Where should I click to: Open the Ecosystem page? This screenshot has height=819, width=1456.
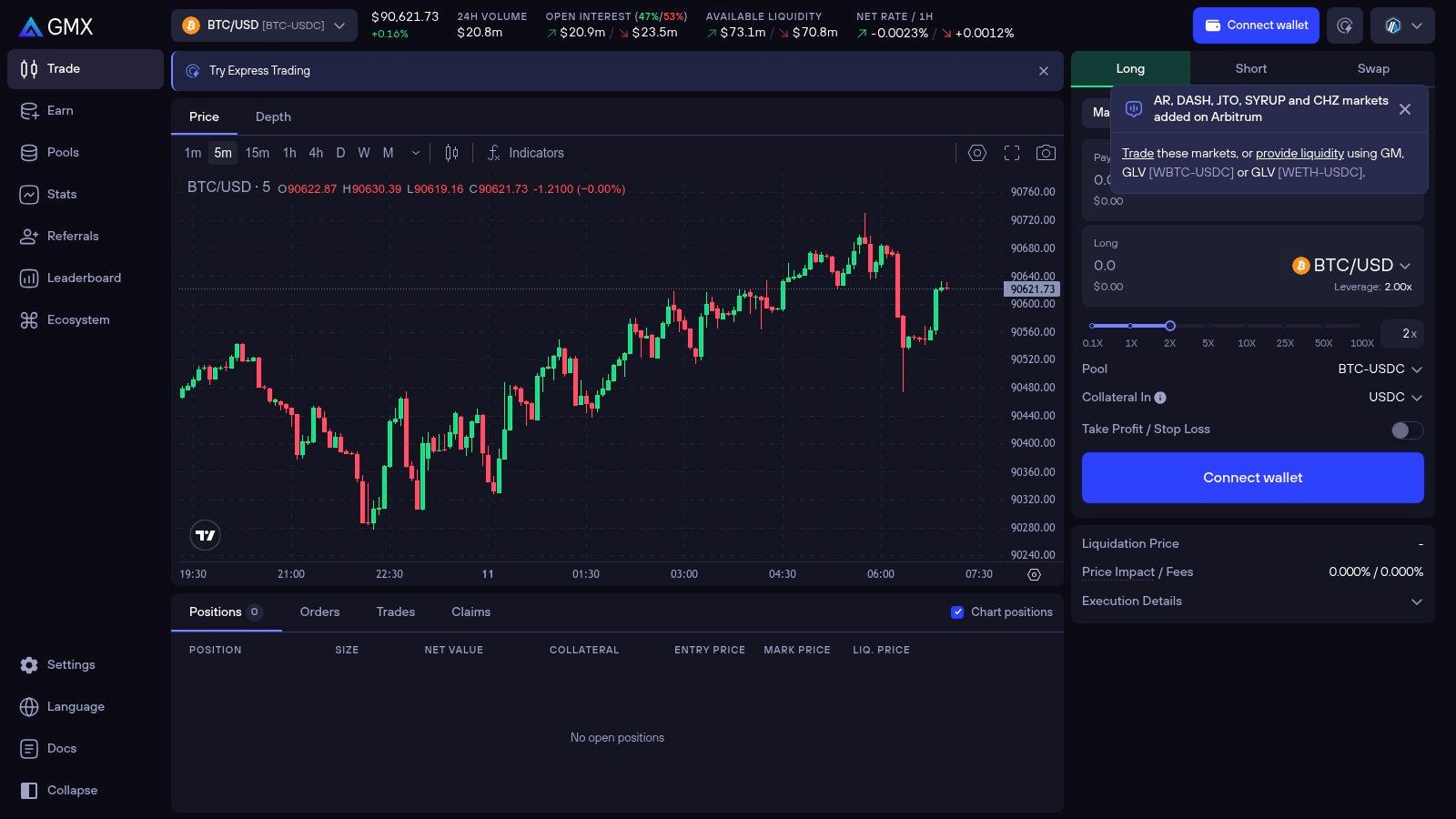[86, 320]
